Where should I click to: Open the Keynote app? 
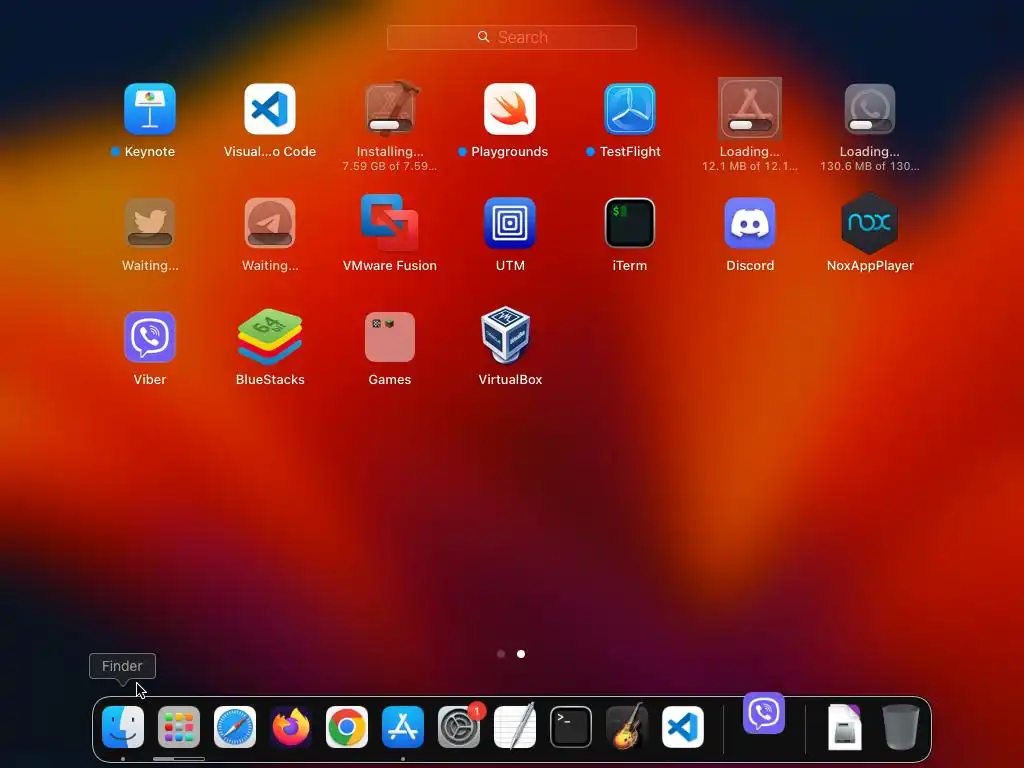pyautogui.click(x=150, y=109)
